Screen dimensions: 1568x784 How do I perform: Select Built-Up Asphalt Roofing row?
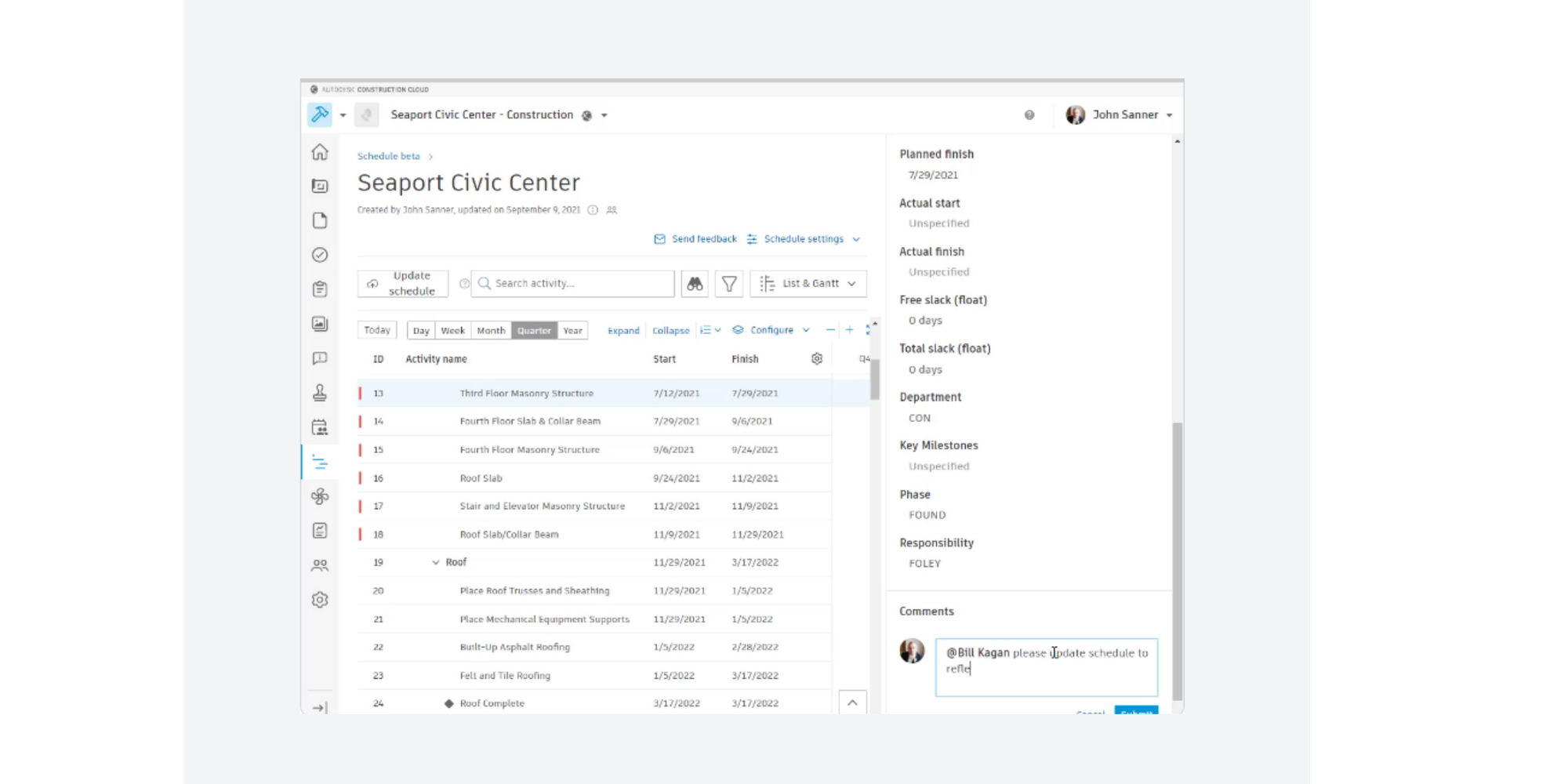pos(594,648)
